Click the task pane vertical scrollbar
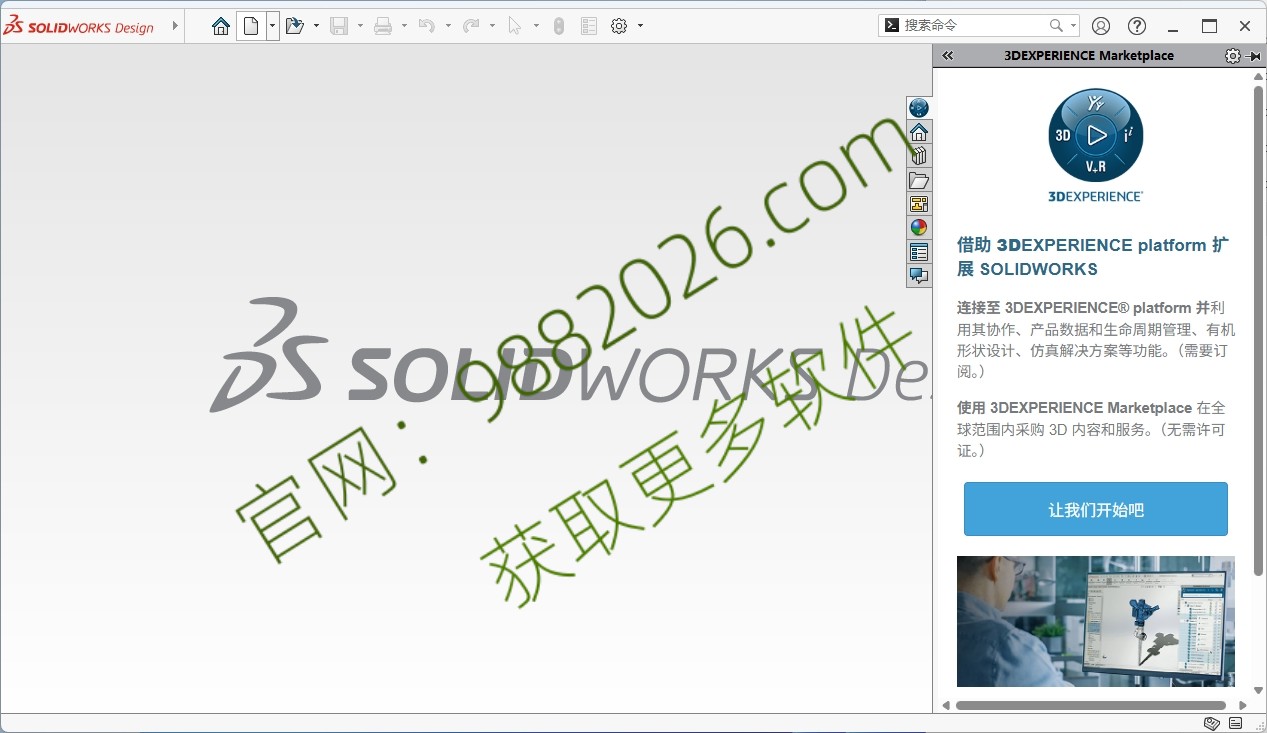The width and height of the screenshot is (1267, 733). coord(1259,330)
